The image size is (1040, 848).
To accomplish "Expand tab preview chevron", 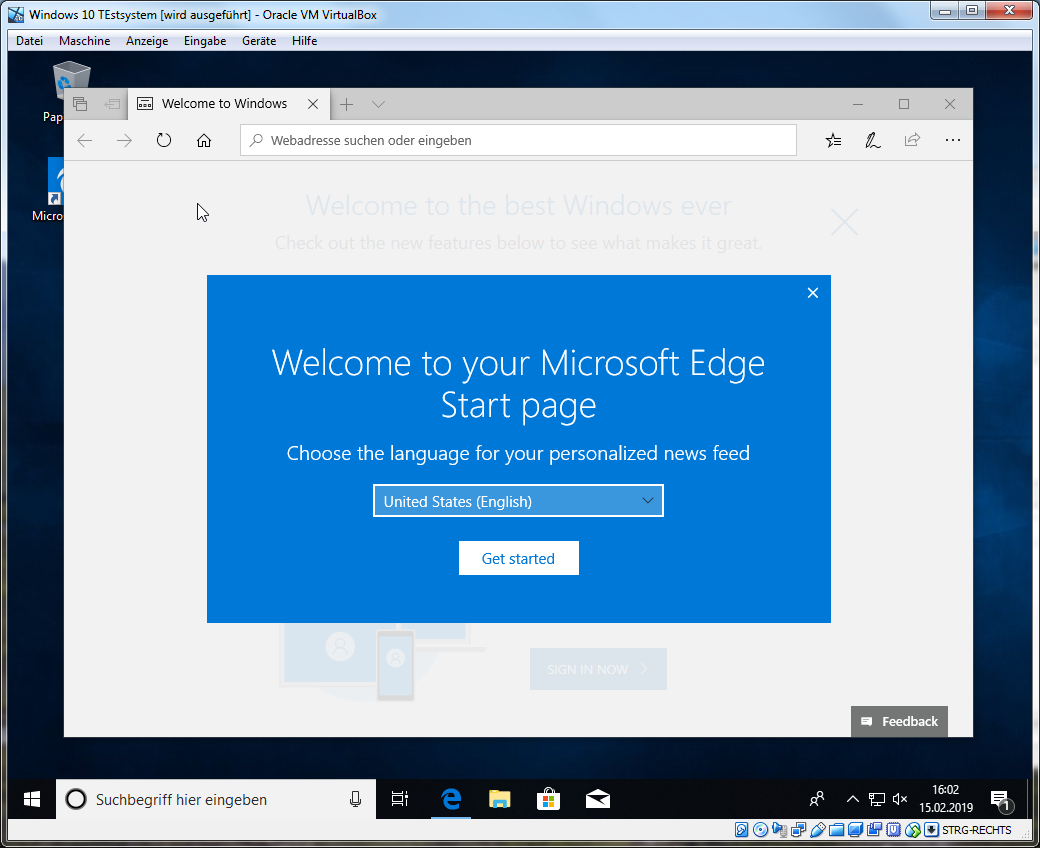I will 378,104.
